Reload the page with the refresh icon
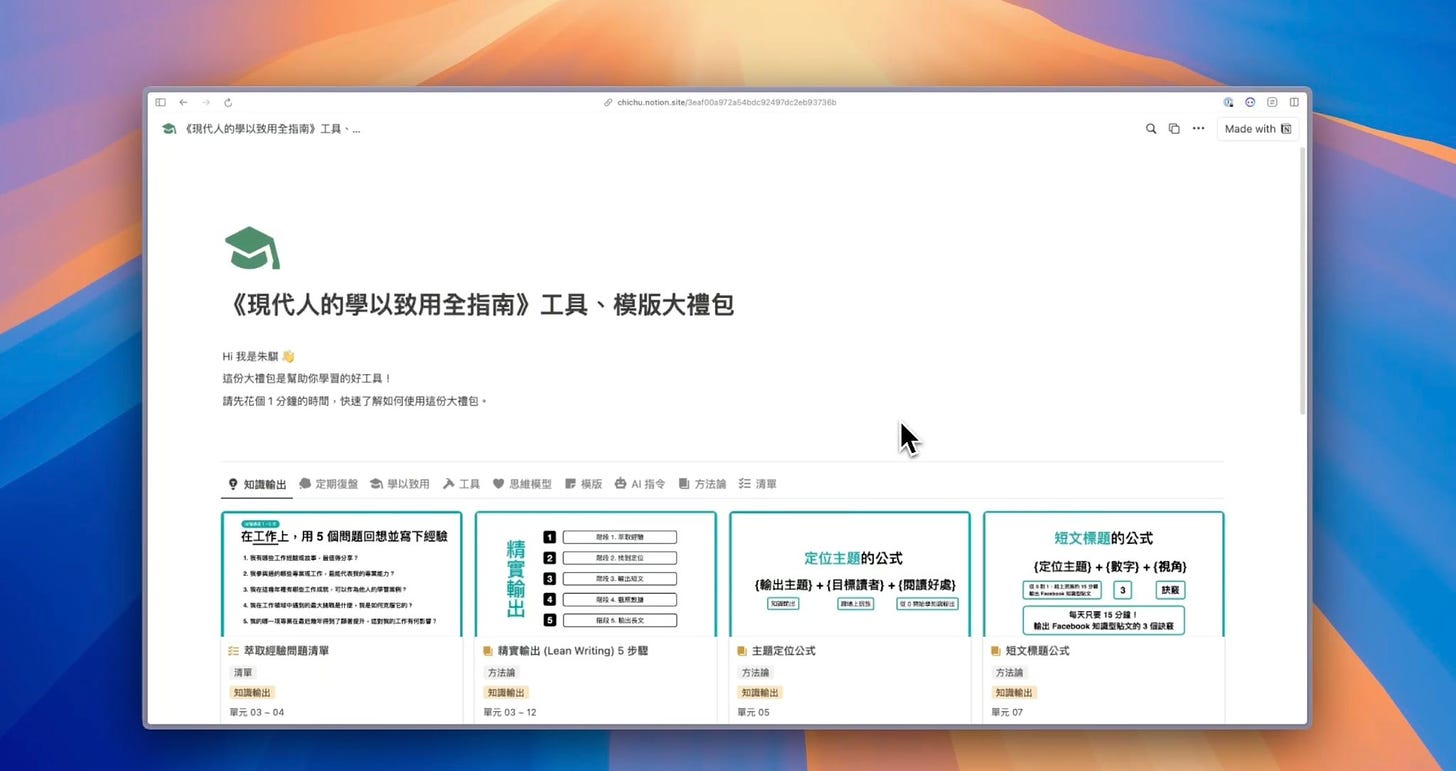 228,102
